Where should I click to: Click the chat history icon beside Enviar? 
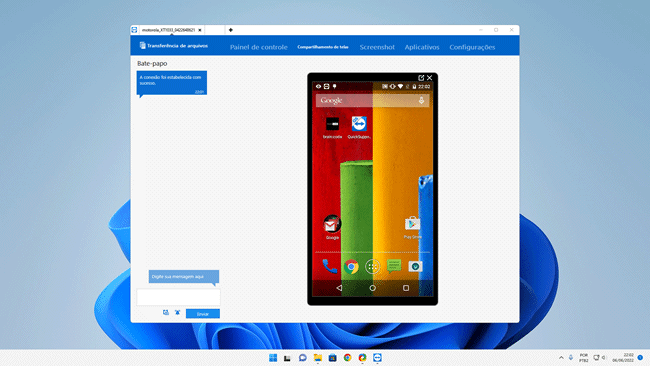(x=166, y=313)
